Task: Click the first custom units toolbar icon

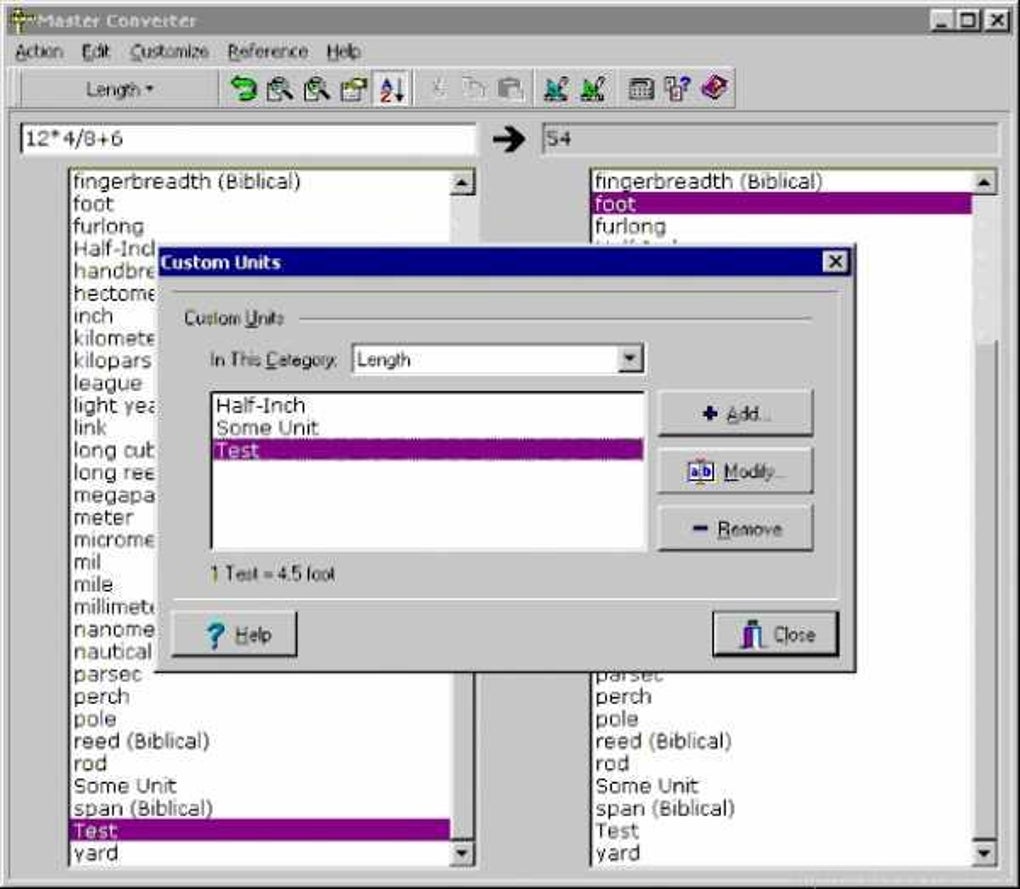Action: [556, 88]
